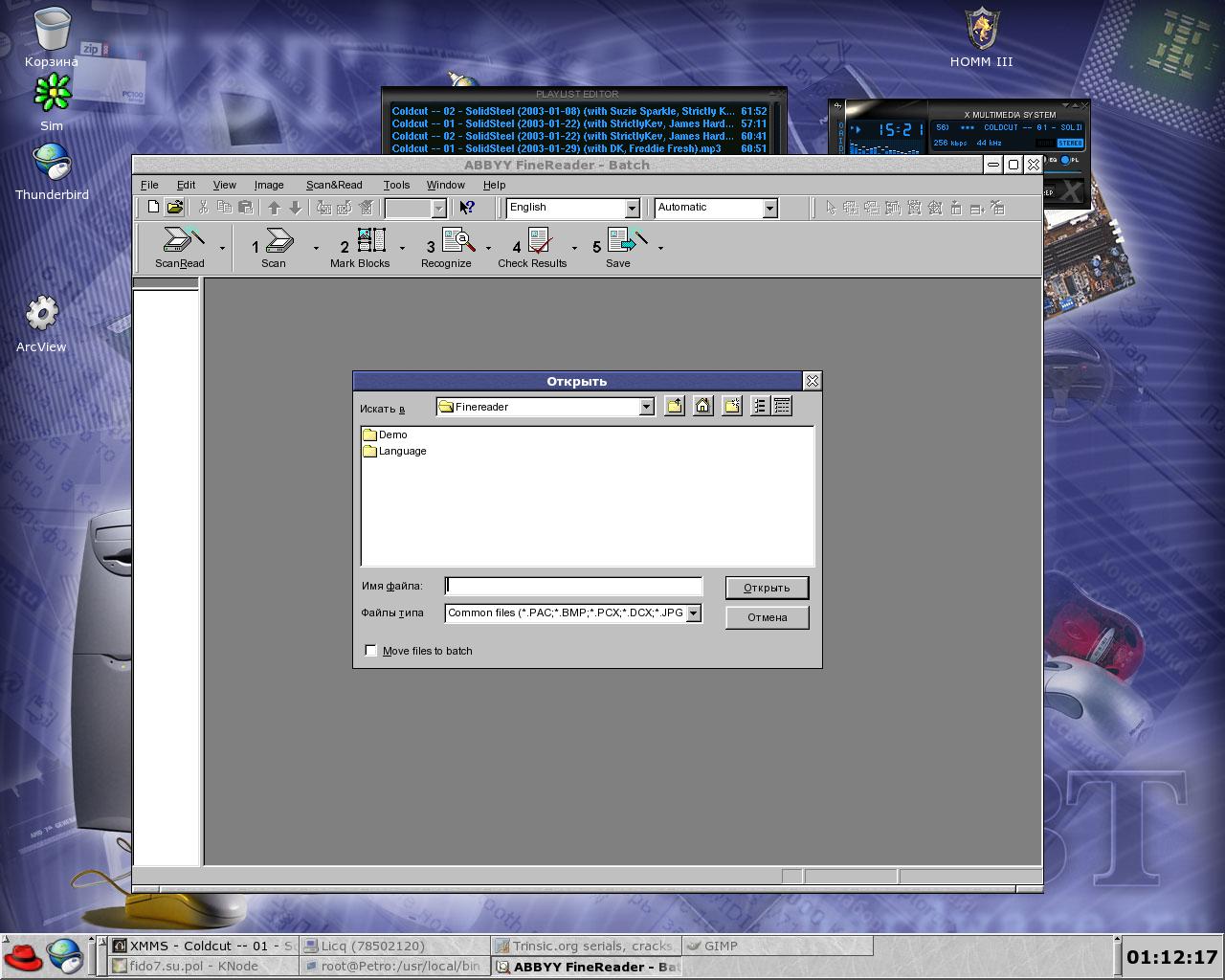The width and height of the screenshot is (1225, 980).
Task: Click the file name input field
Action: (574, 587)
